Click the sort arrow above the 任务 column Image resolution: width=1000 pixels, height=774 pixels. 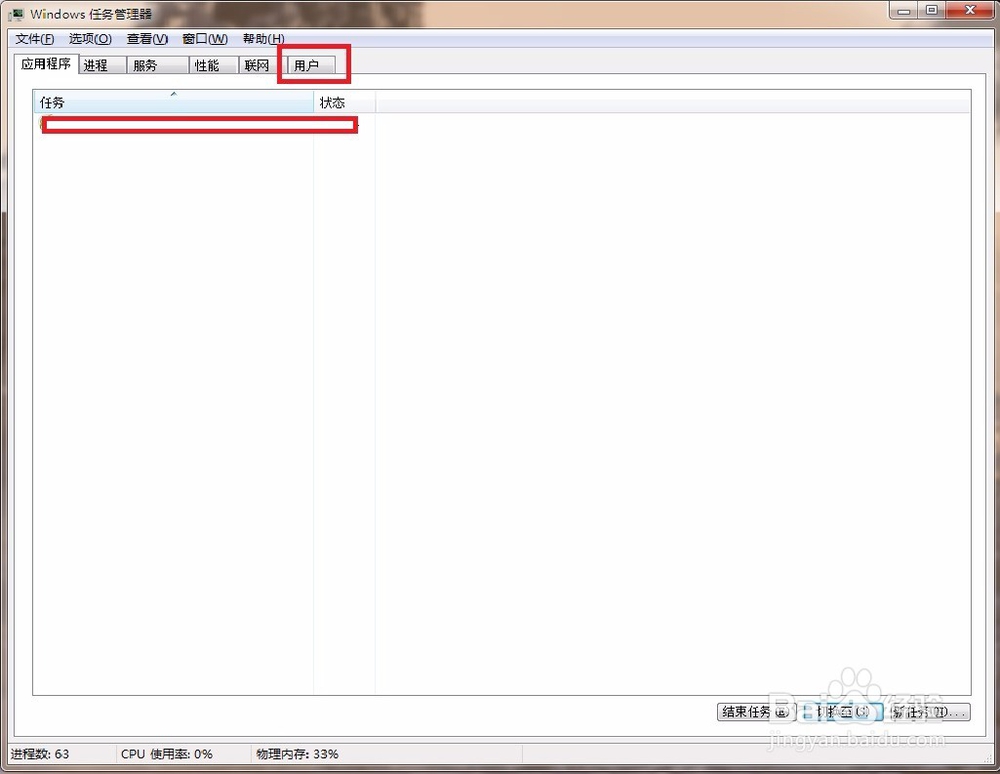point(174,96)
